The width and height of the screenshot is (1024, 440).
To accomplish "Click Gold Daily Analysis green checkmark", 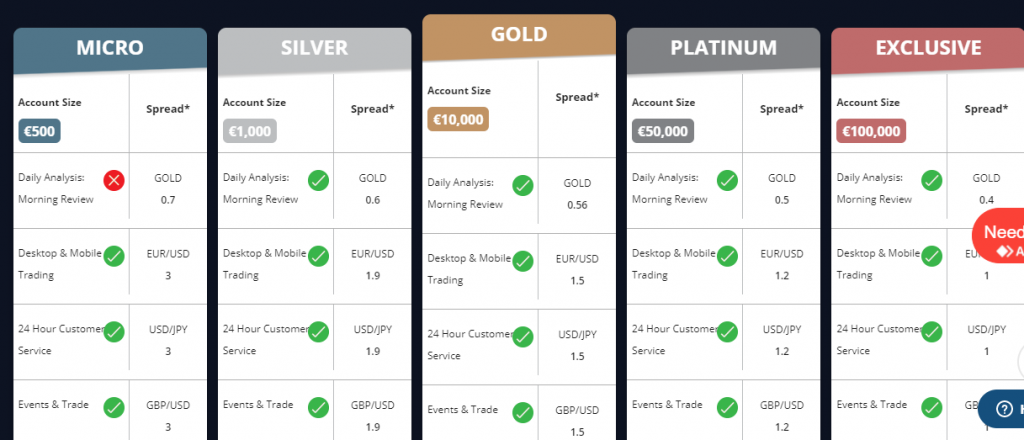I will (x=522, y=185).
